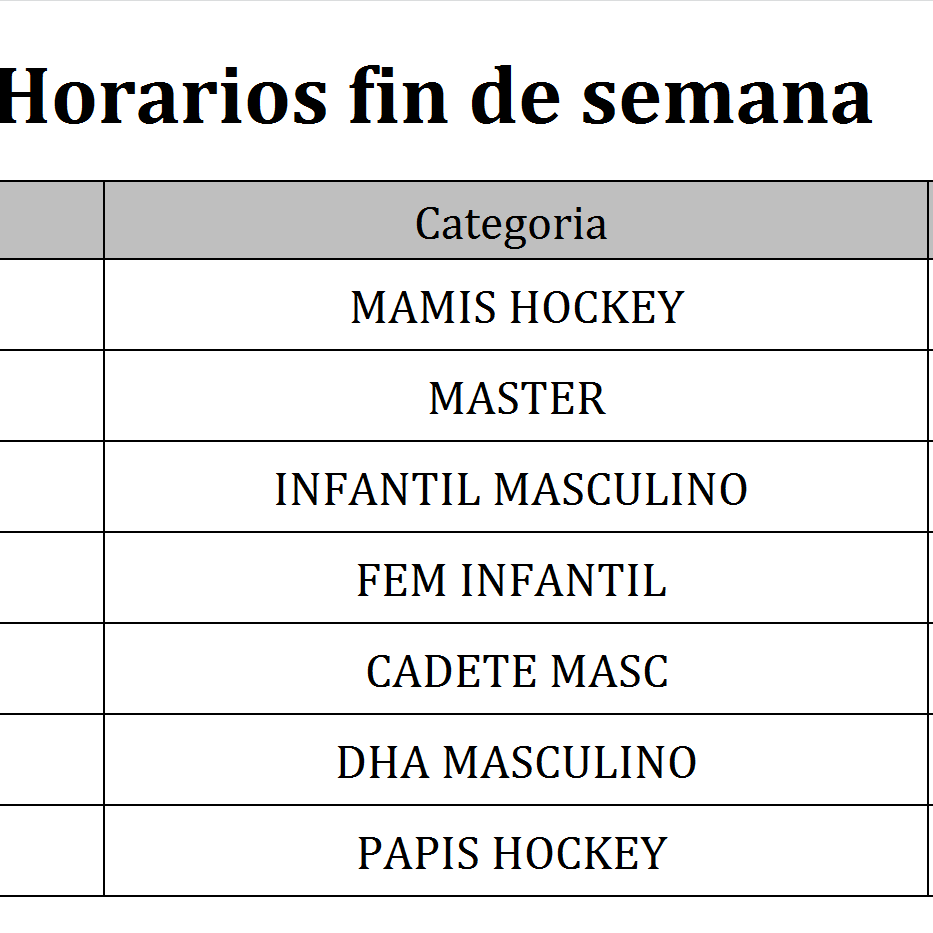Click the word semana in the title

pyautogui.click(x=727, y=97)
